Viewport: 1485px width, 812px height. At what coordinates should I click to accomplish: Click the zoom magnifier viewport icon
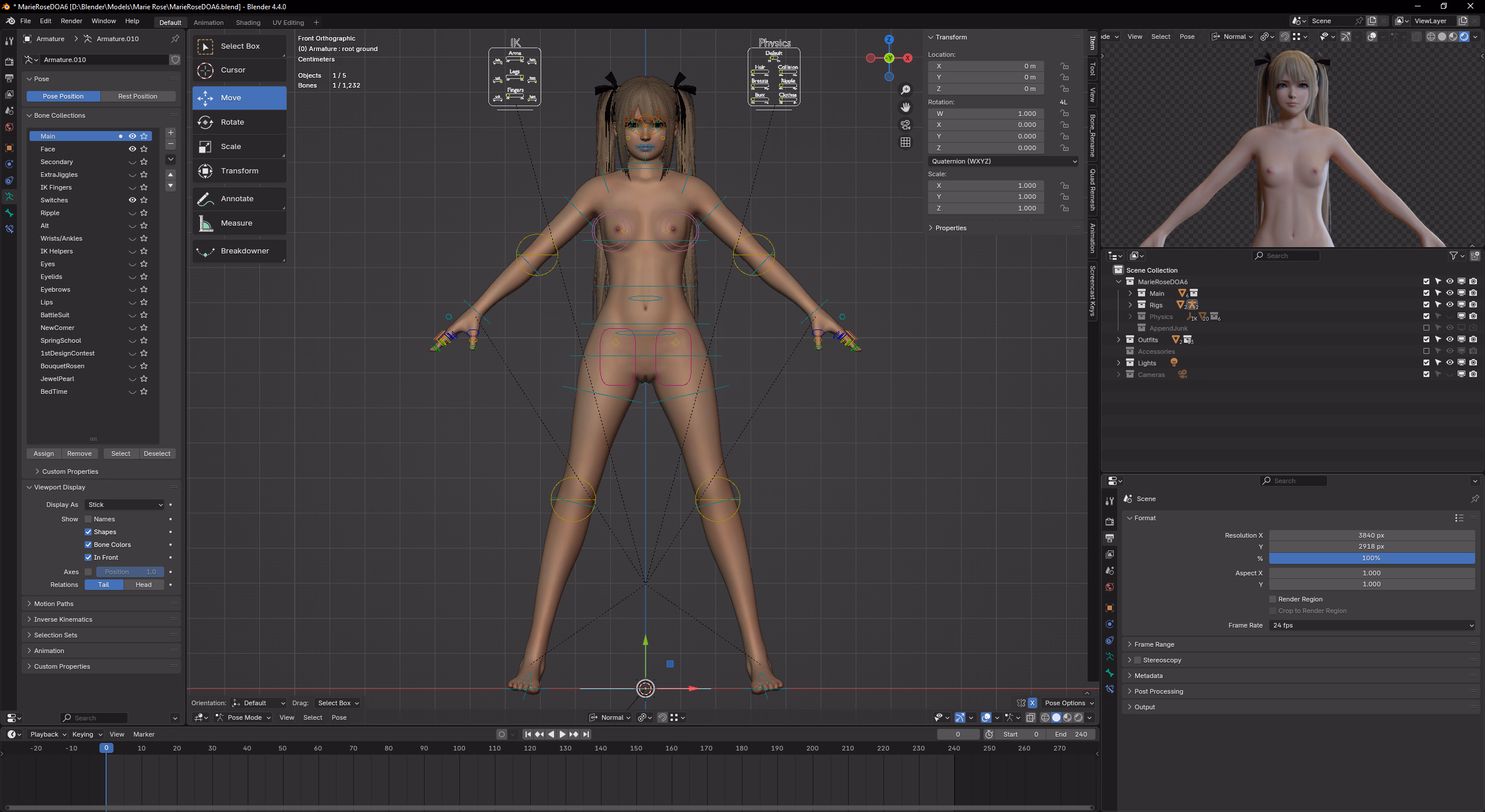[x=905, y=90]
